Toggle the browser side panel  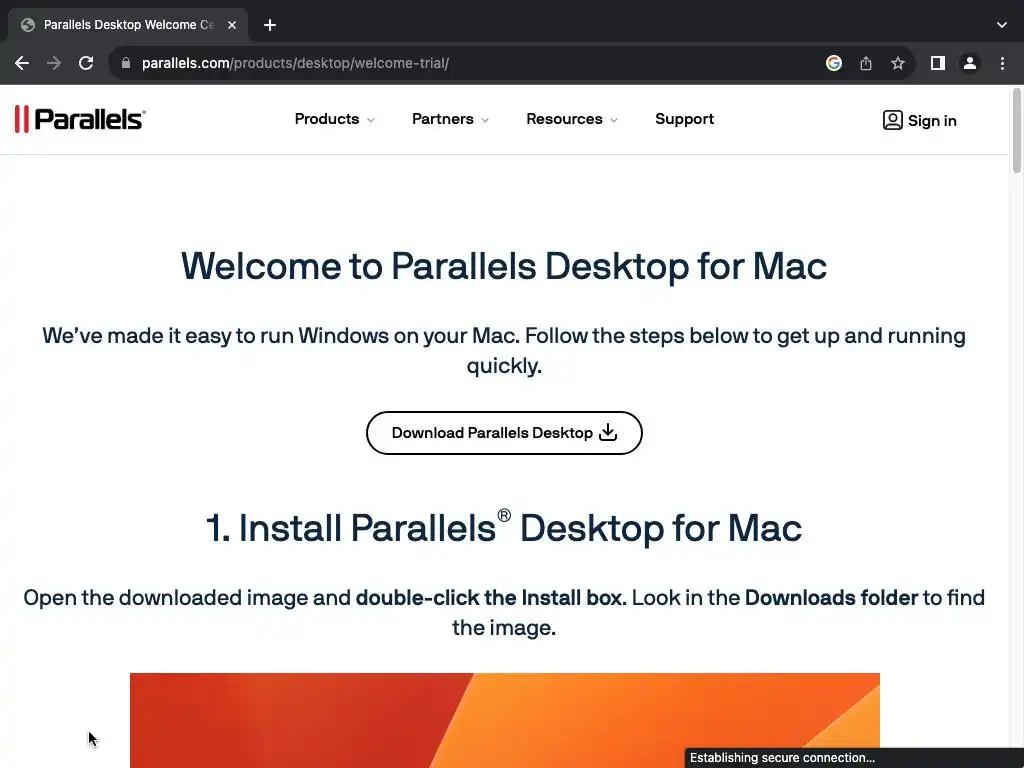point(938,63)
